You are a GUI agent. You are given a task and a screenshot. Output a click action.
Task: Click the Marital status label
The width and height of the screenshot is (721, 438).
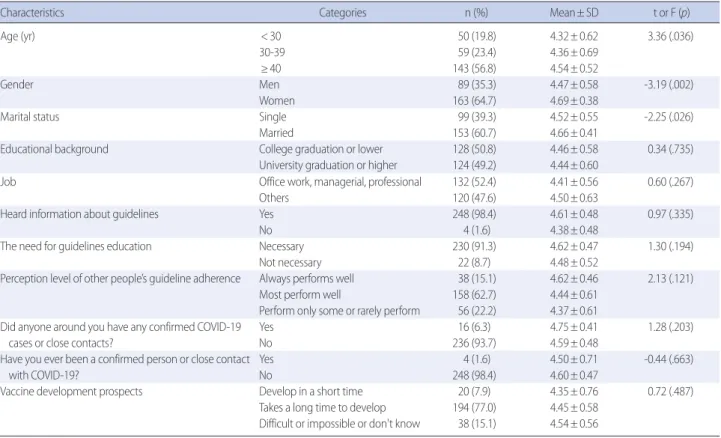coord(30,117)
